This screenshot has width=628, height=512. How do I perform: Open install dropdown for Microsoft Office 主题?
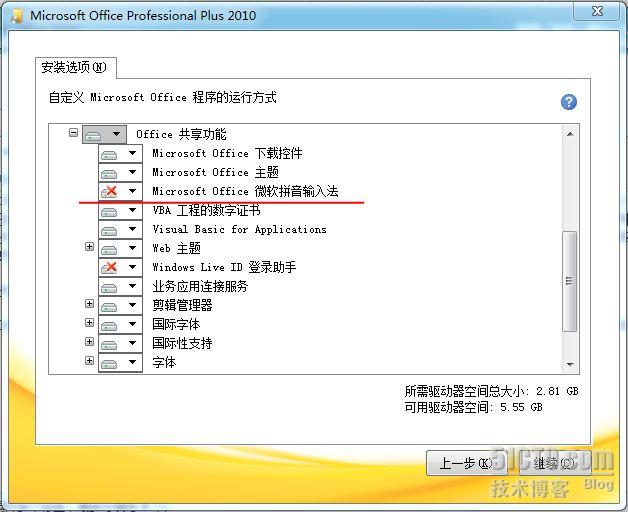pos(120,173)
